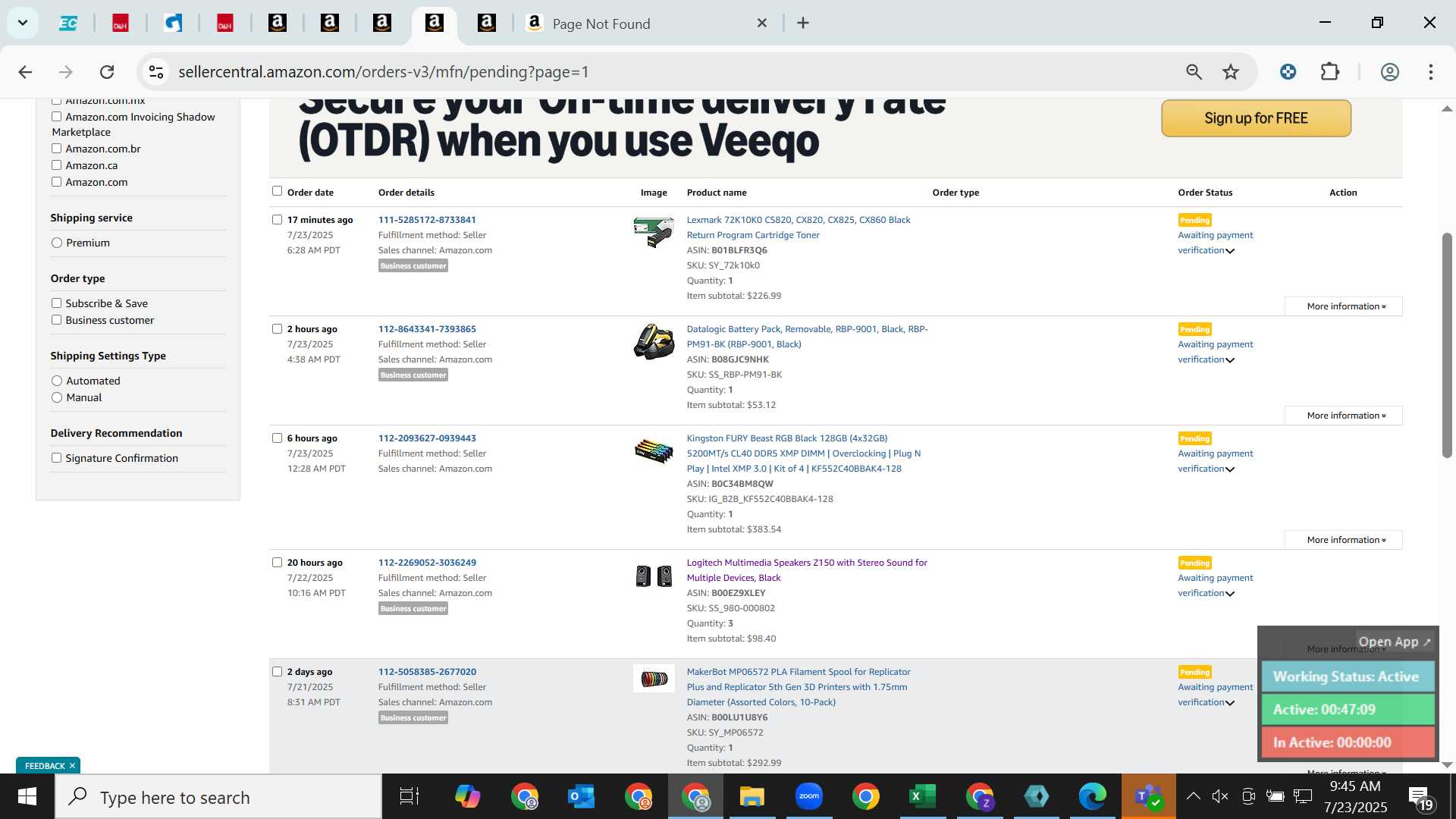Viewport: 1456px width, 819px height.
Task: Close the Page Not Found tab
Action: 762,24
